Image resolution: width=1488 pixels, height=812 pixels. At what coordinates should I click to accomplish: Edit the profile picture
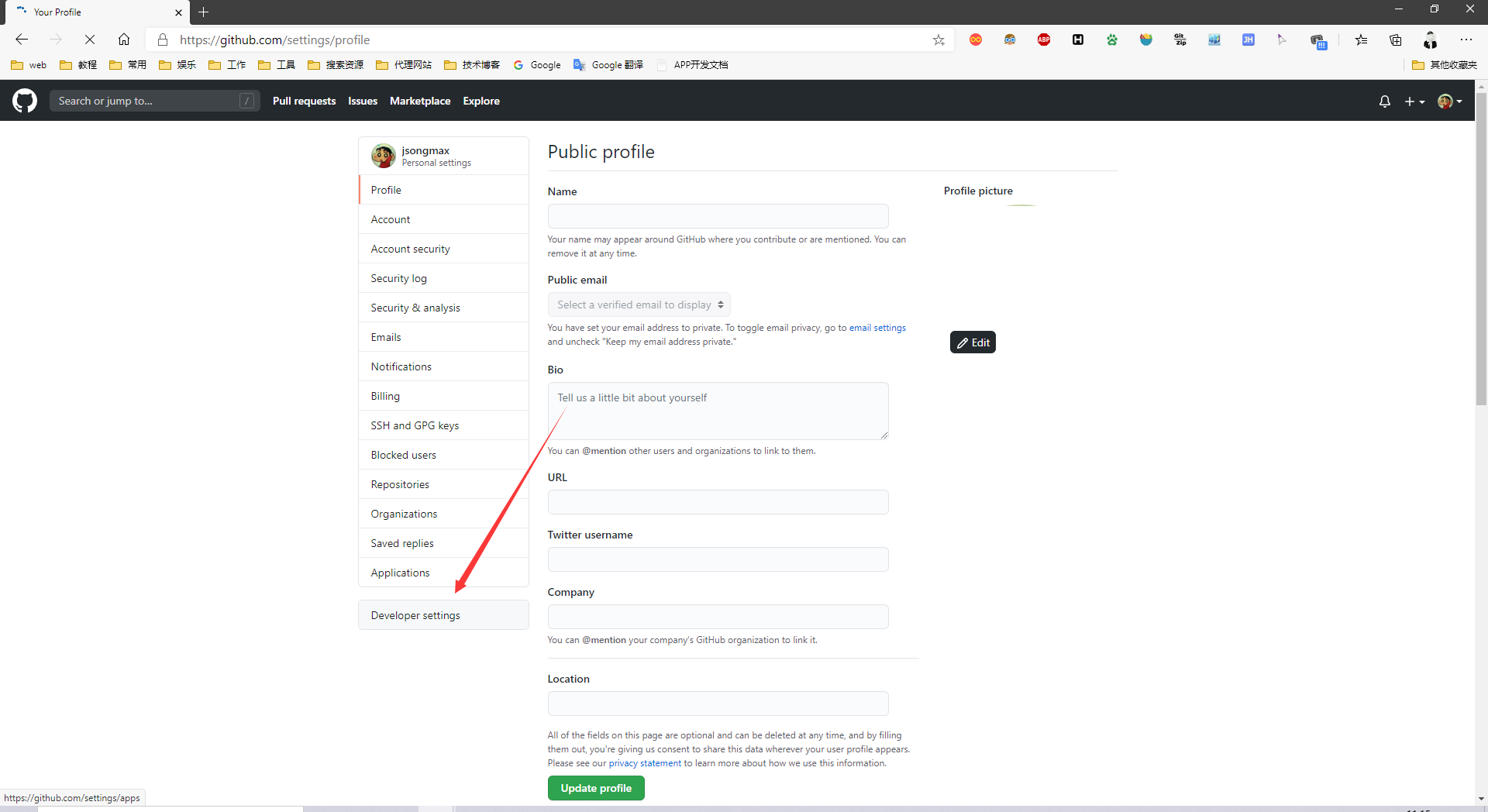973,342
